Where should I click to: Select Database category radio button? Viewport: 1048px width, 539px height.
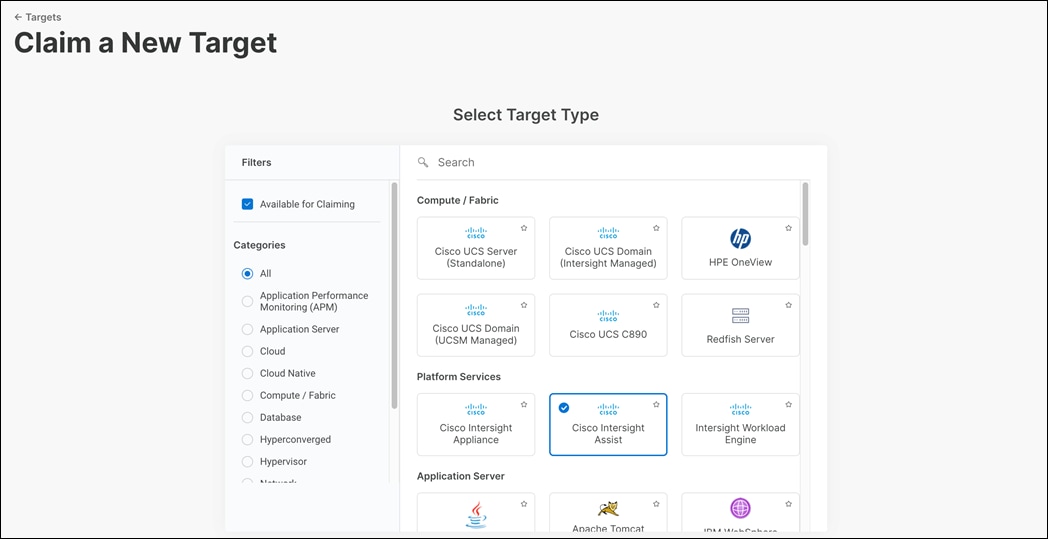[x=247, y=417]
